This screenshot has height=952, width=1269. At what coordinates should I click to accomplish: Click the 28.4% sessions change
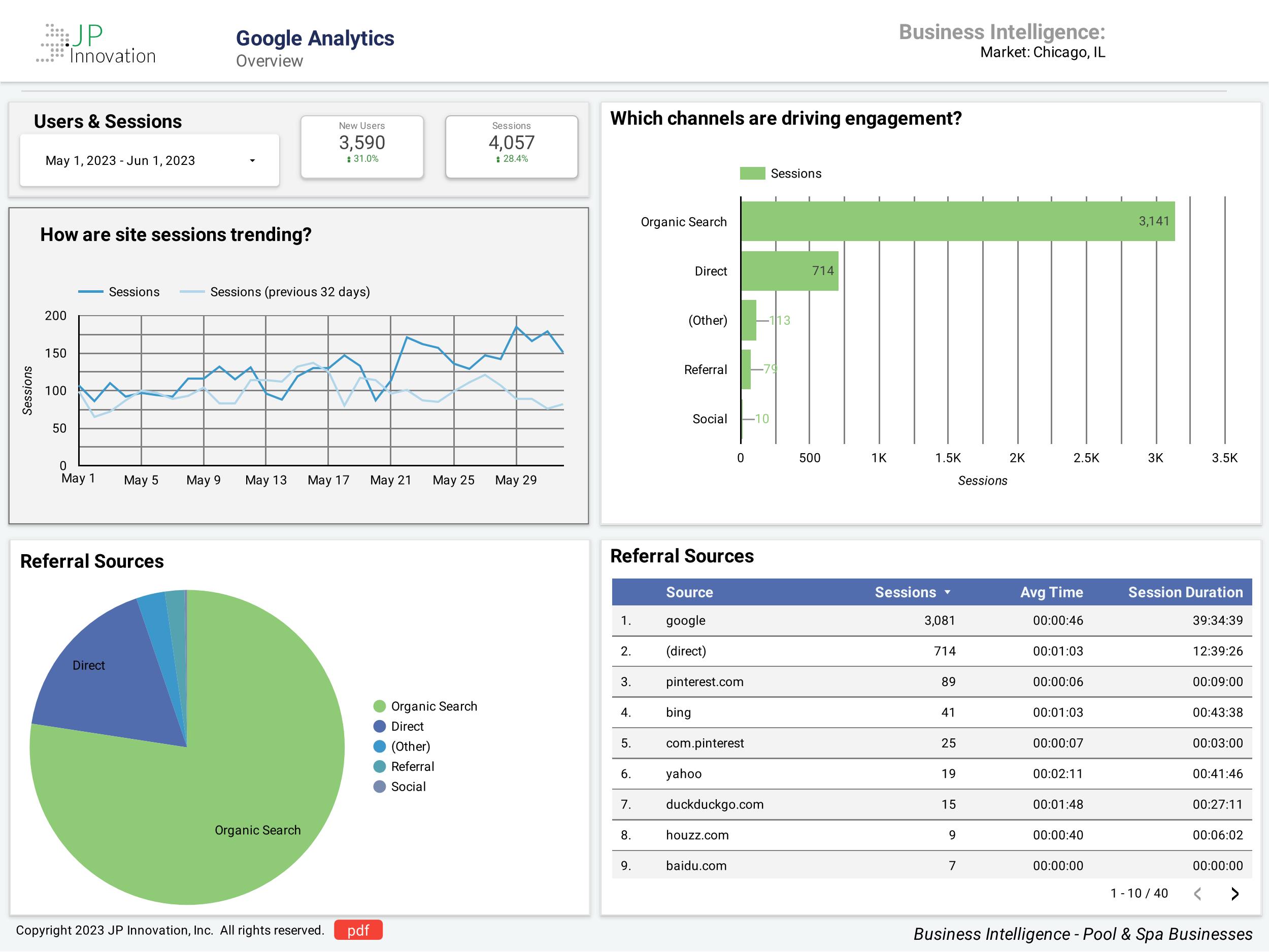tap(512, 159)
